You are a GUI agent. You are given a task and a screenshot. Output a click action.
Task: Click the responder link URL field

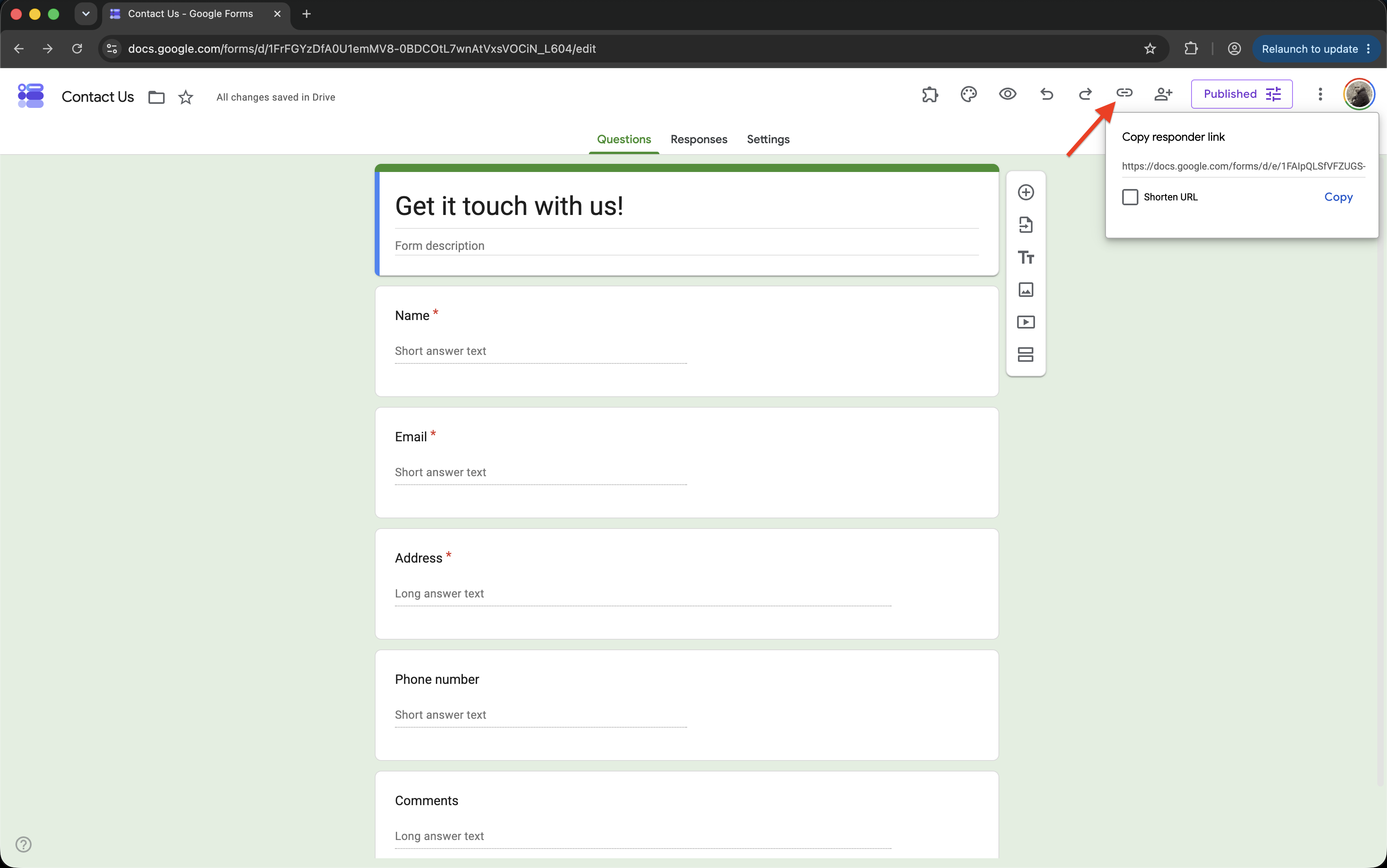(1243, 166)
